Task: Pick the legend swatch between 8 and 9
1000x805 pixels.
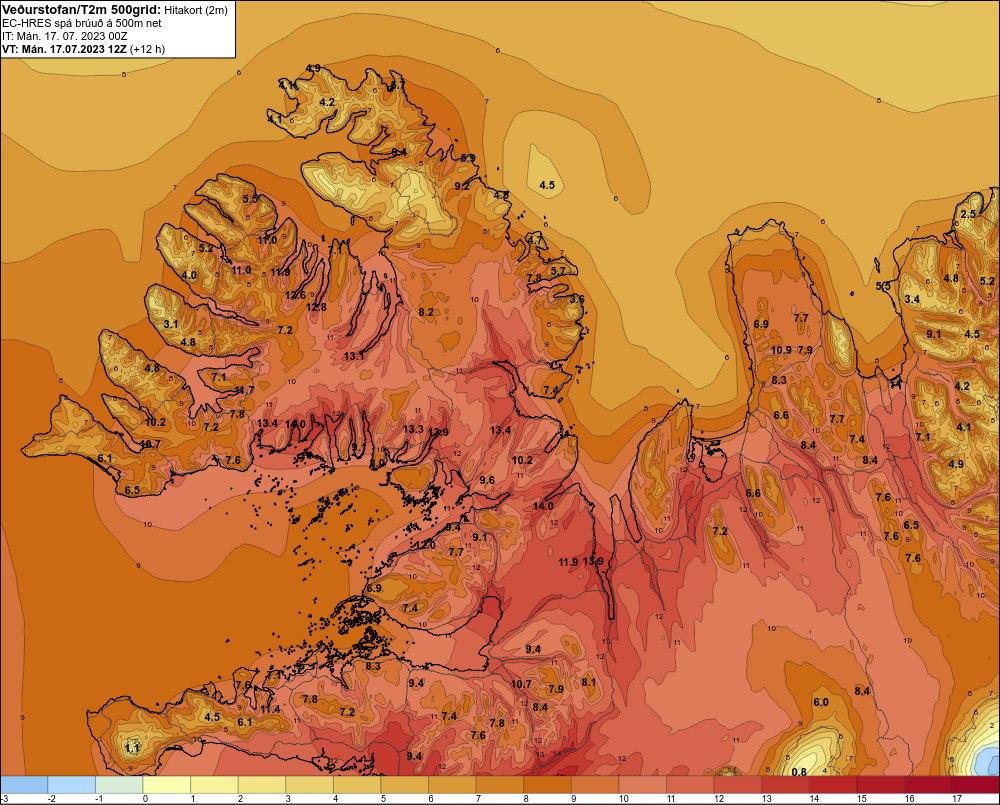Action: [547, 785]
